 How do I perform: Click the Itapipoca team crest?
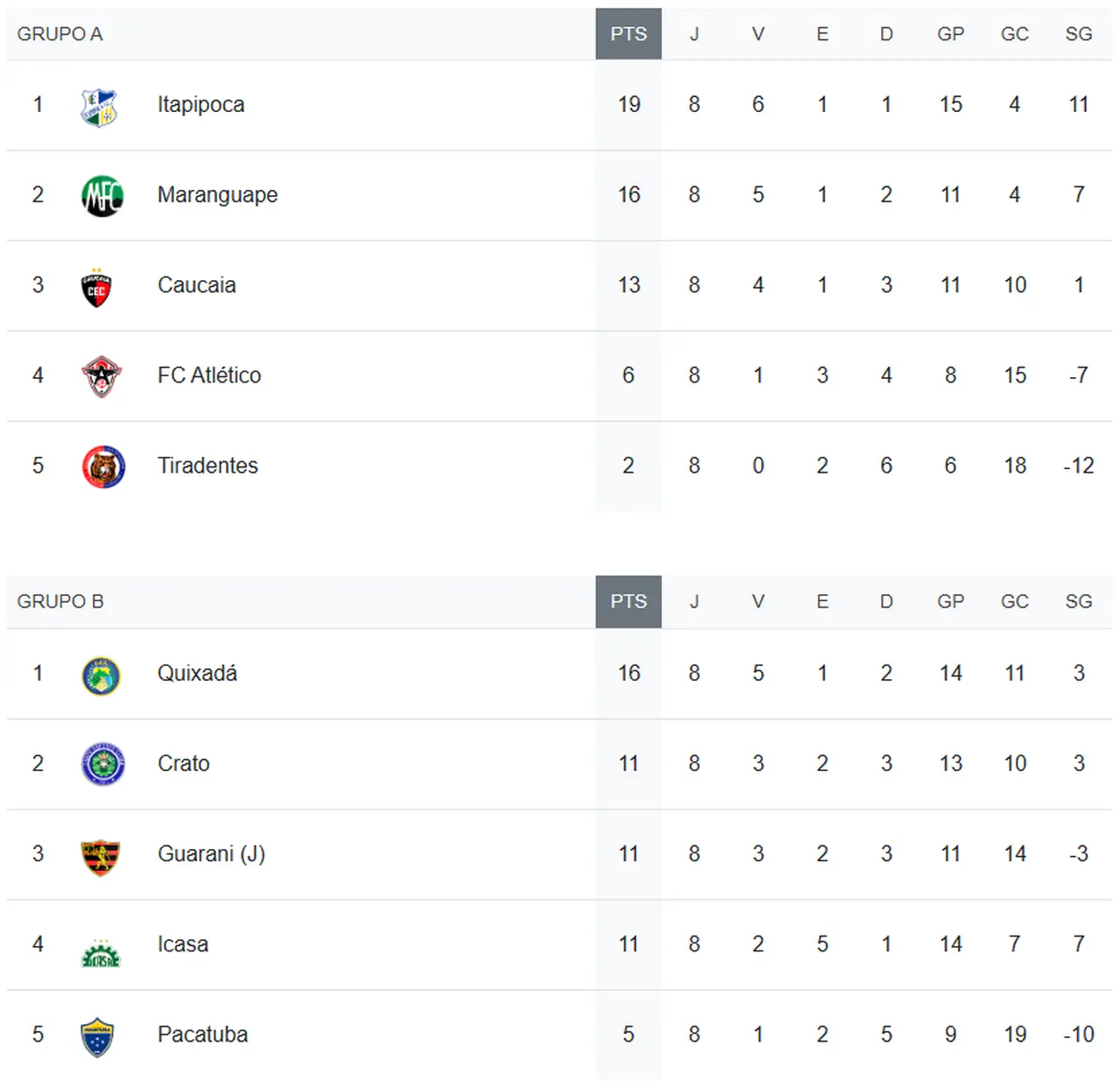click(99, 108)
